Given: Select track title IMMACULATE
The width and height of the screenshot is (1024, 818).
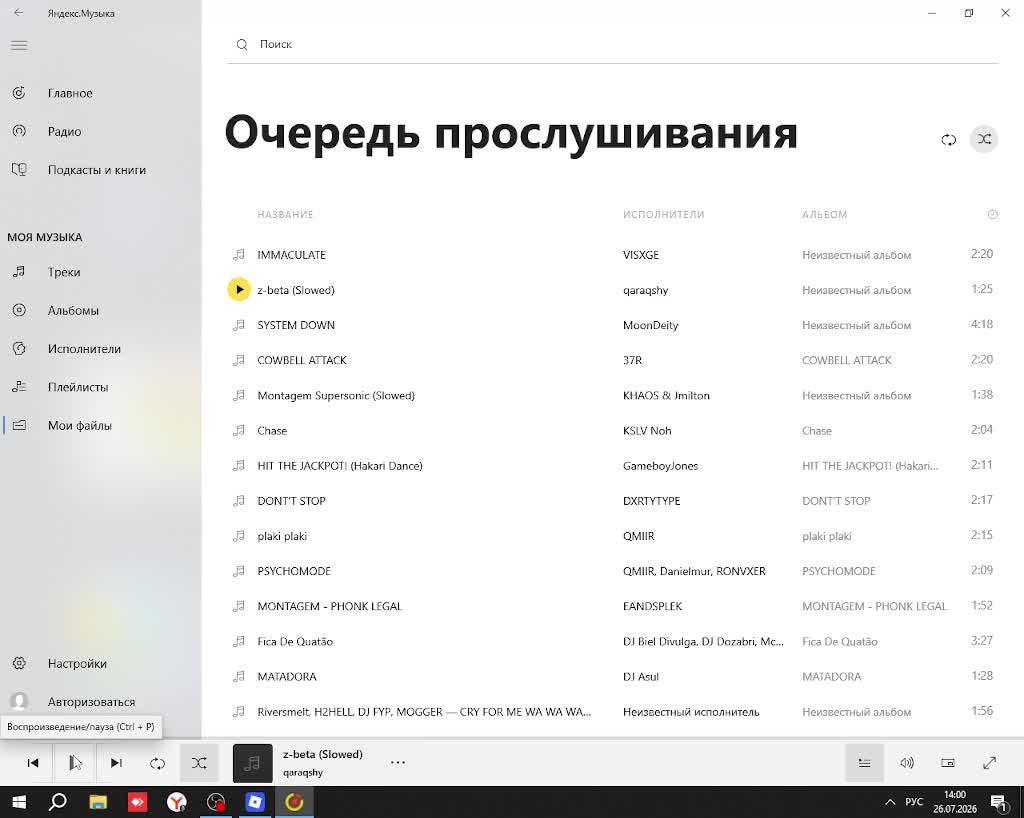Looking at the screenshot, I should tap(291, 255).
